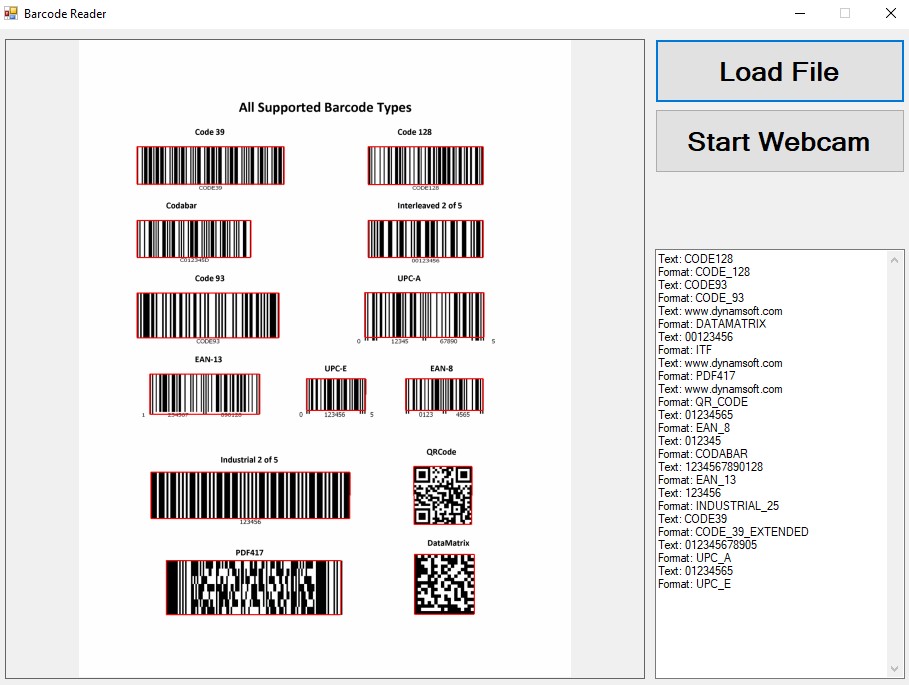The width and height of the screenshot is (909, 685).
Task: Minimize the Barcode Reader window
Action: click(x=800, y=14)
